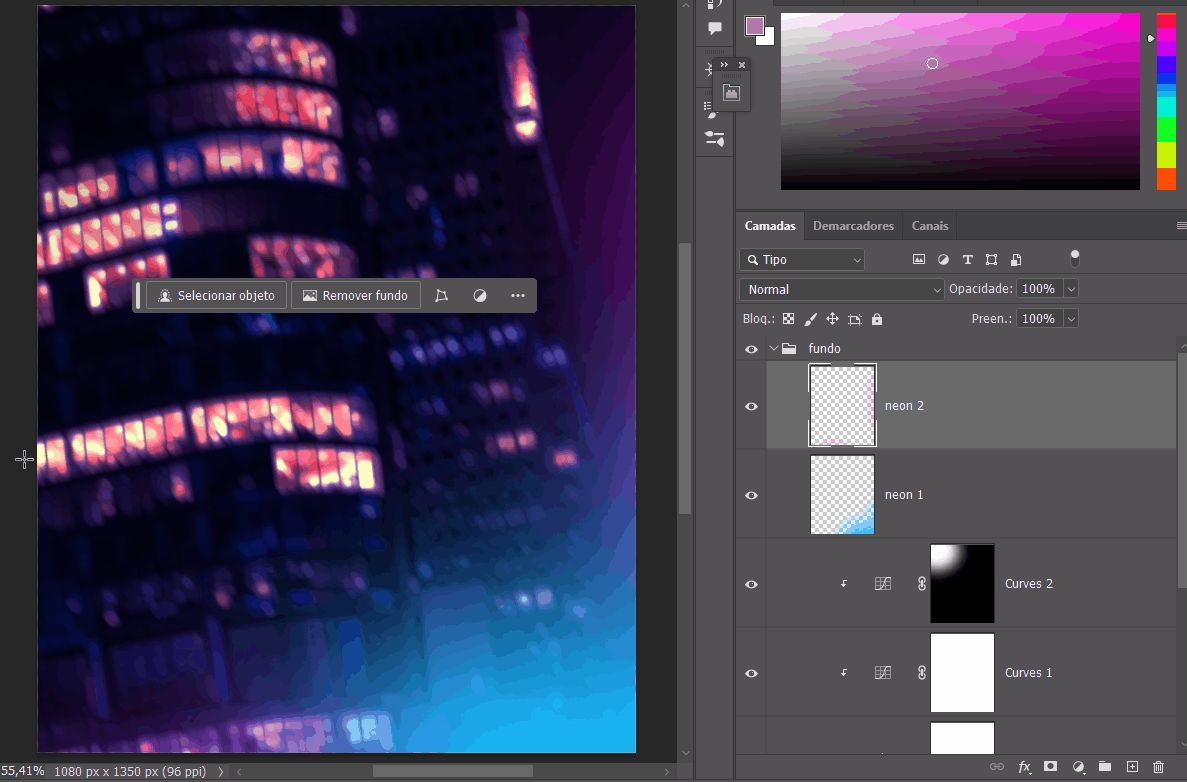
Task: Toggle lock image pixels brush icon
Action: [x=811, y=319]
